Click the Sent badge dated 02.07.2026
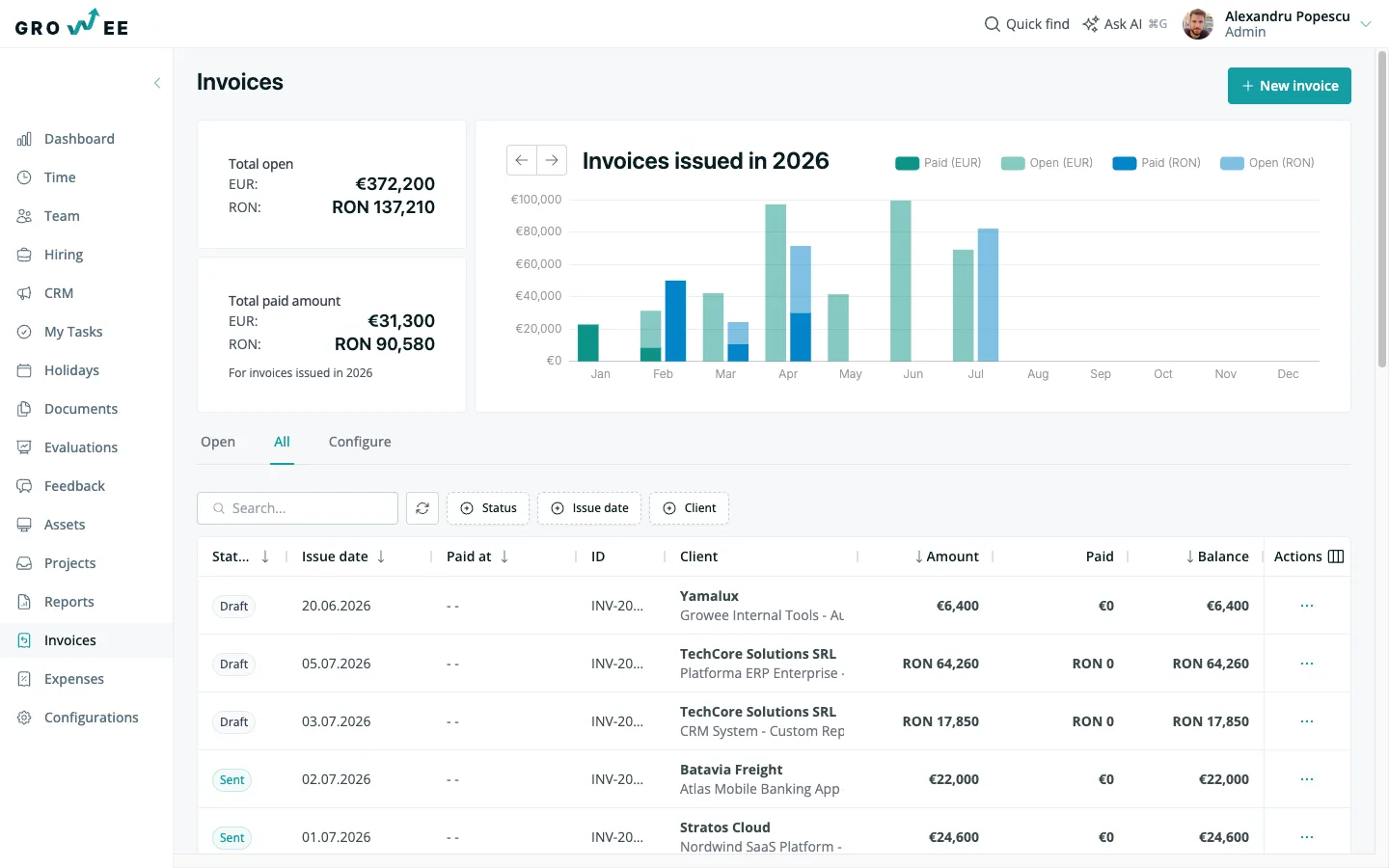The image size is (1389, 868). (232, 780)
